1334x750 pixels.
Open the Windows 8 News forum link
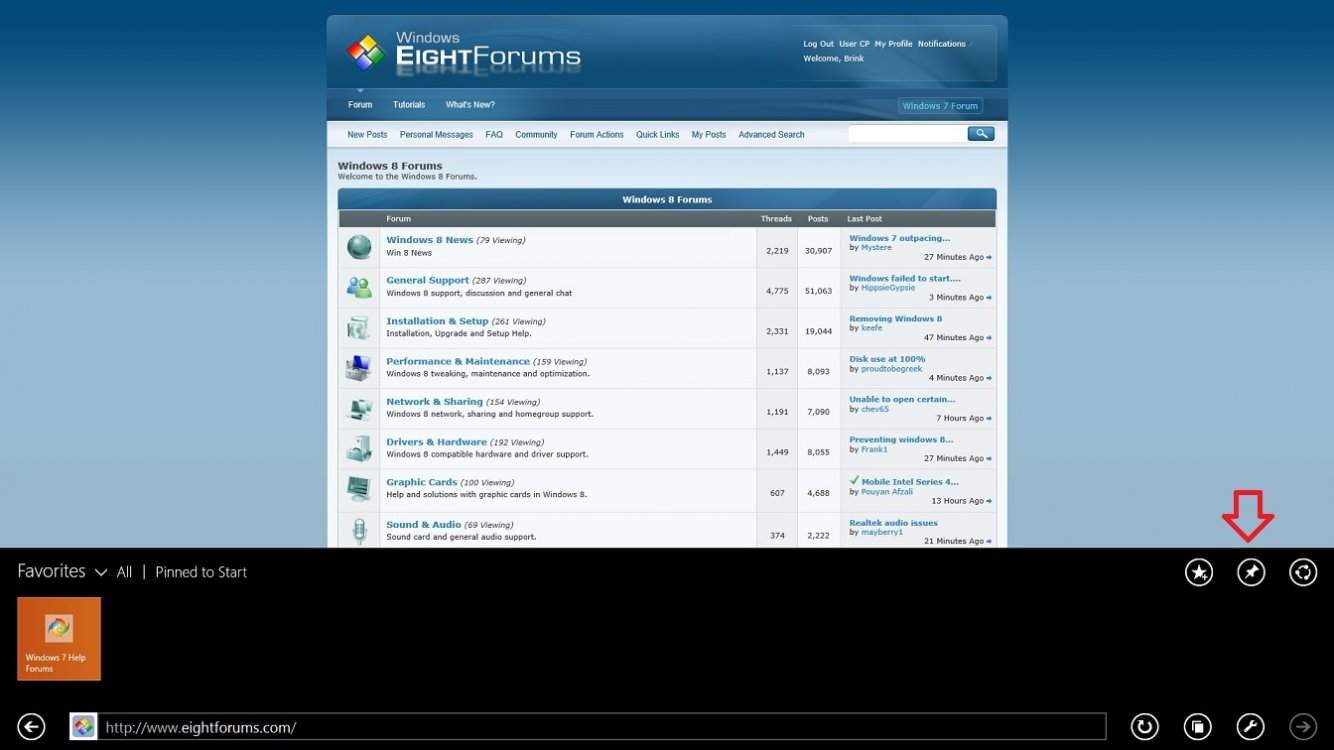click(430, 240)
